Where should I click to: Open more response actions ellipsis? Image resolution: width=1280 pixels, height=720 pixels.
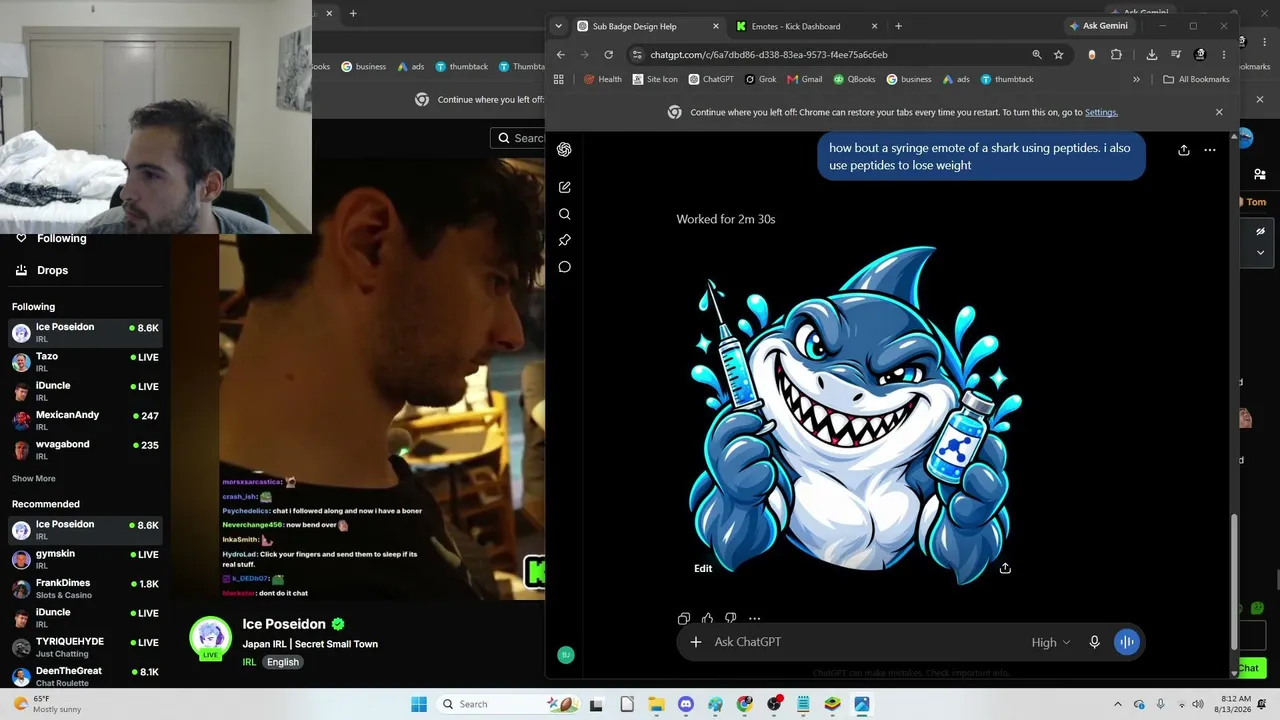click(x=754, y=618)
